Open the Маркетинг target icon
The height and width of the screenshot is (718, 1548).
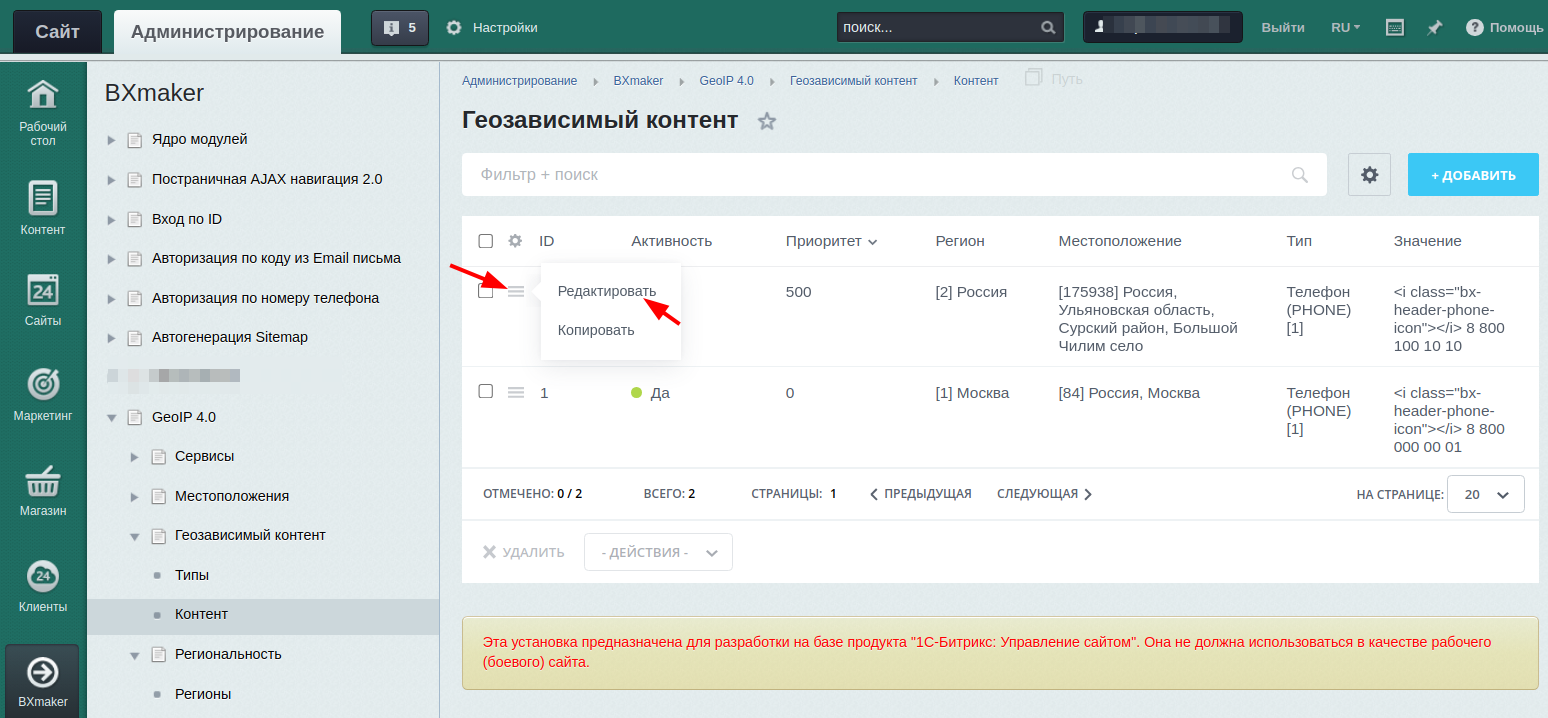click(42, 384)
